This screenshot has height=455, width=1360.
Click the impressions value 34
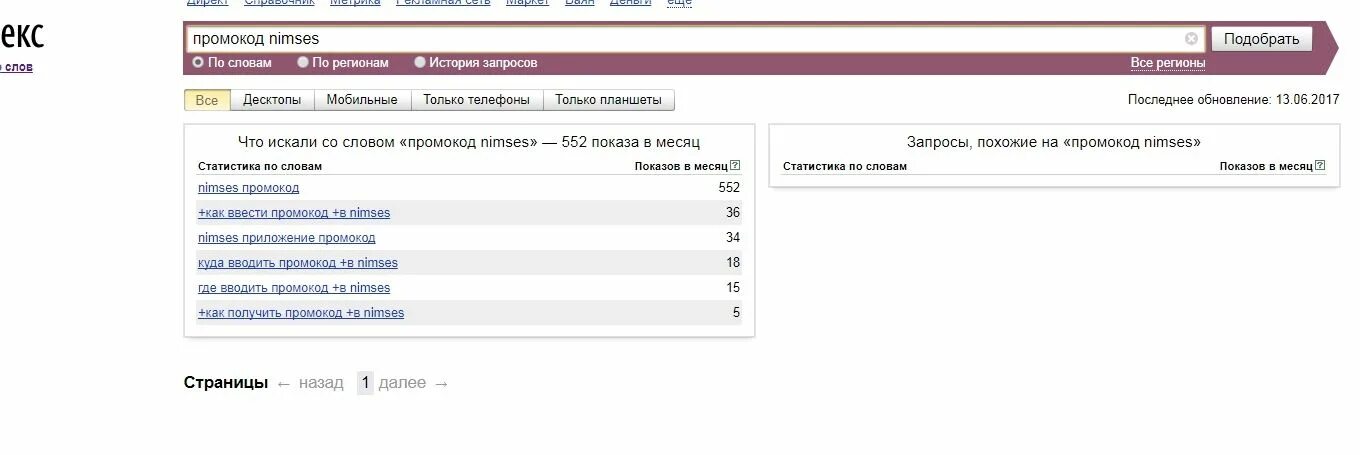coord(733,238)
